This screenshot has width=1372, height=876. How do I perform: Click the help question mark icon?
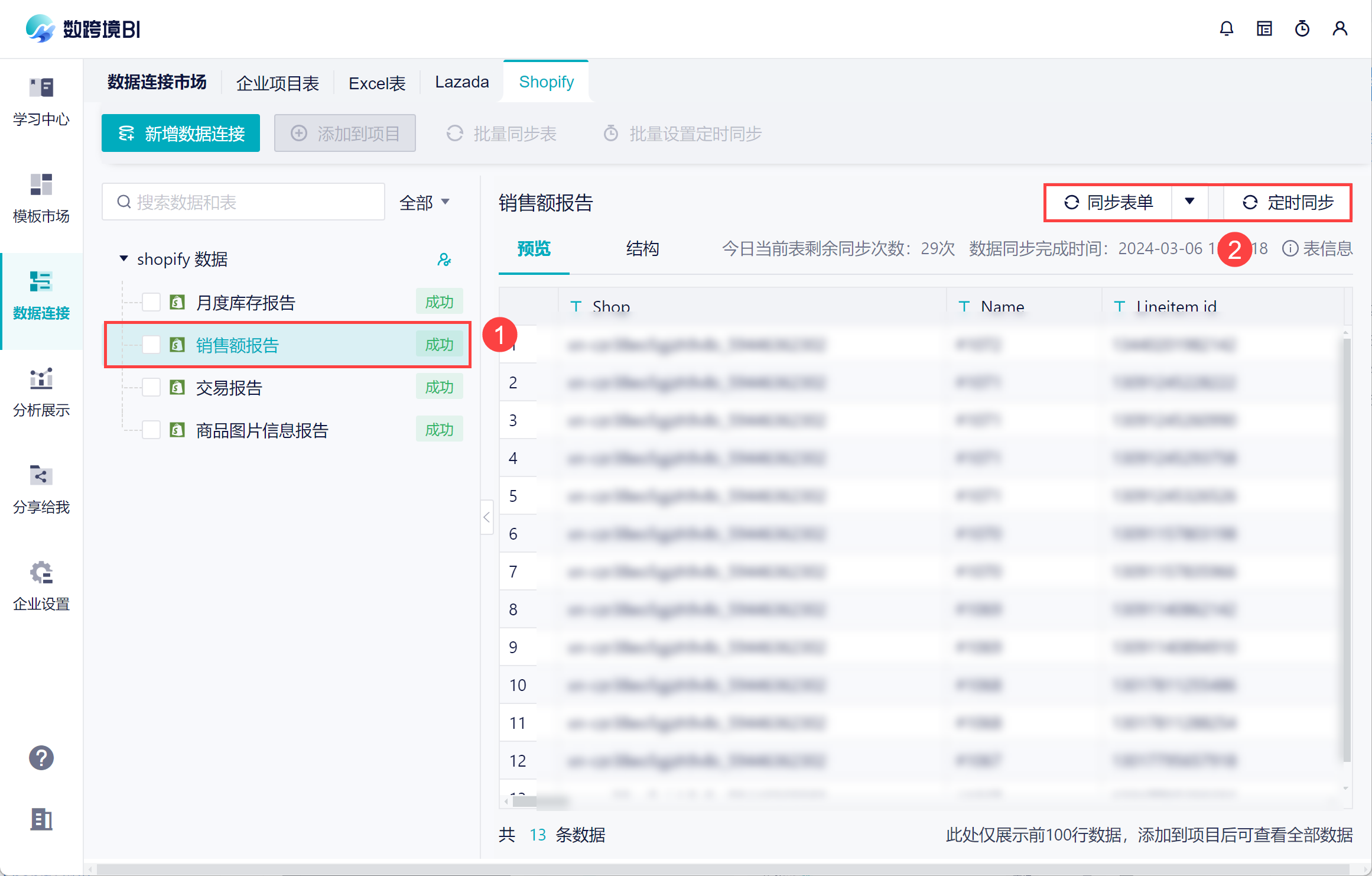[41, 757]
